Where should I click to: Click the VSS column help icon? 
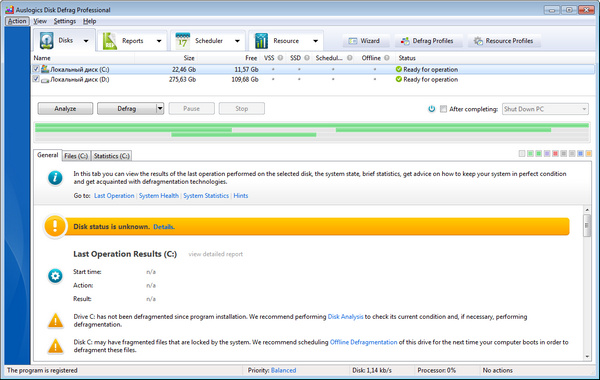pyautogui.click(x=280, y=58)
